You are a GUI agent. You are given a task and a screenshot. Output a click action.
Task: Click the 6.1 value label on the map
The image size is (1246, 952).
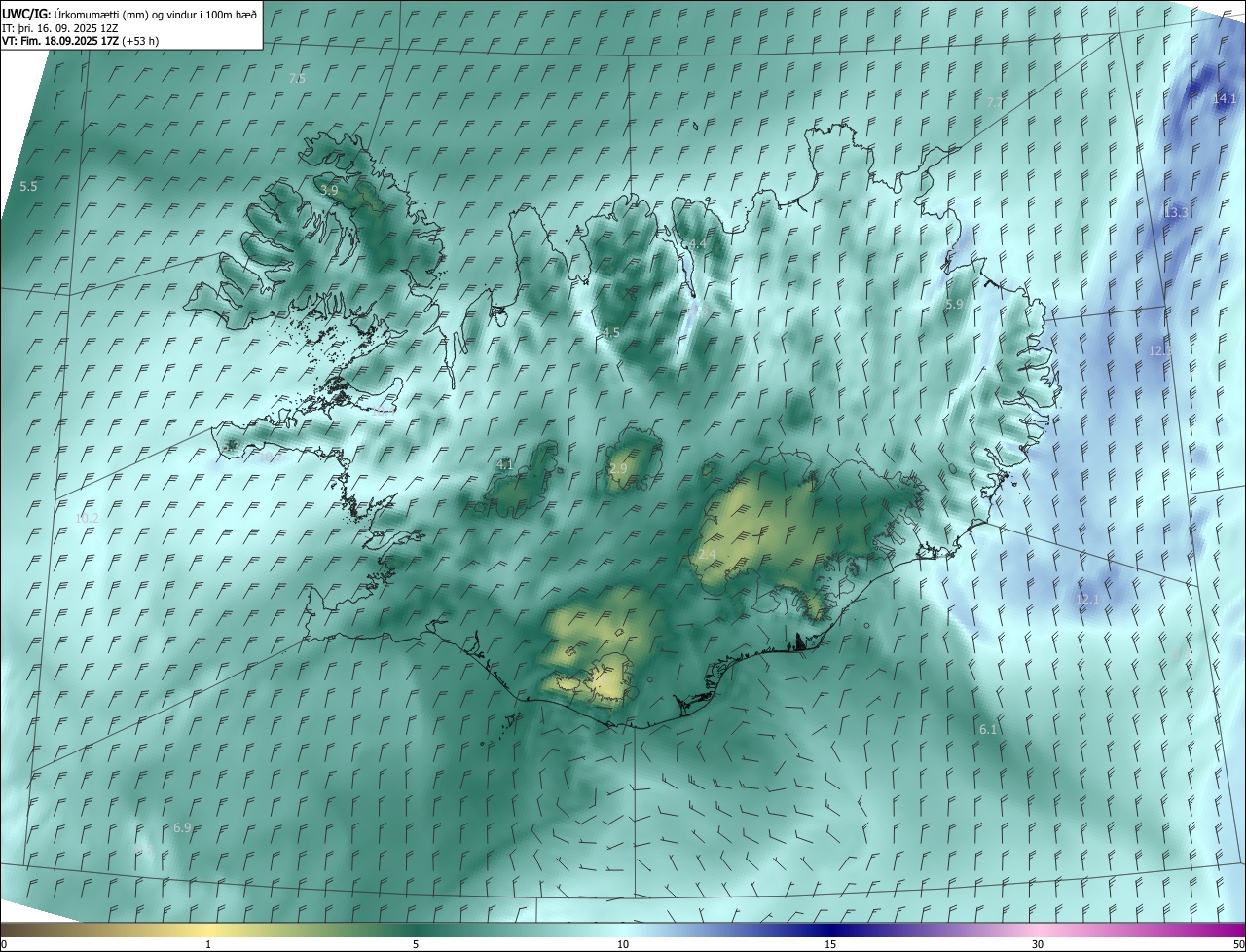(988, 729)
